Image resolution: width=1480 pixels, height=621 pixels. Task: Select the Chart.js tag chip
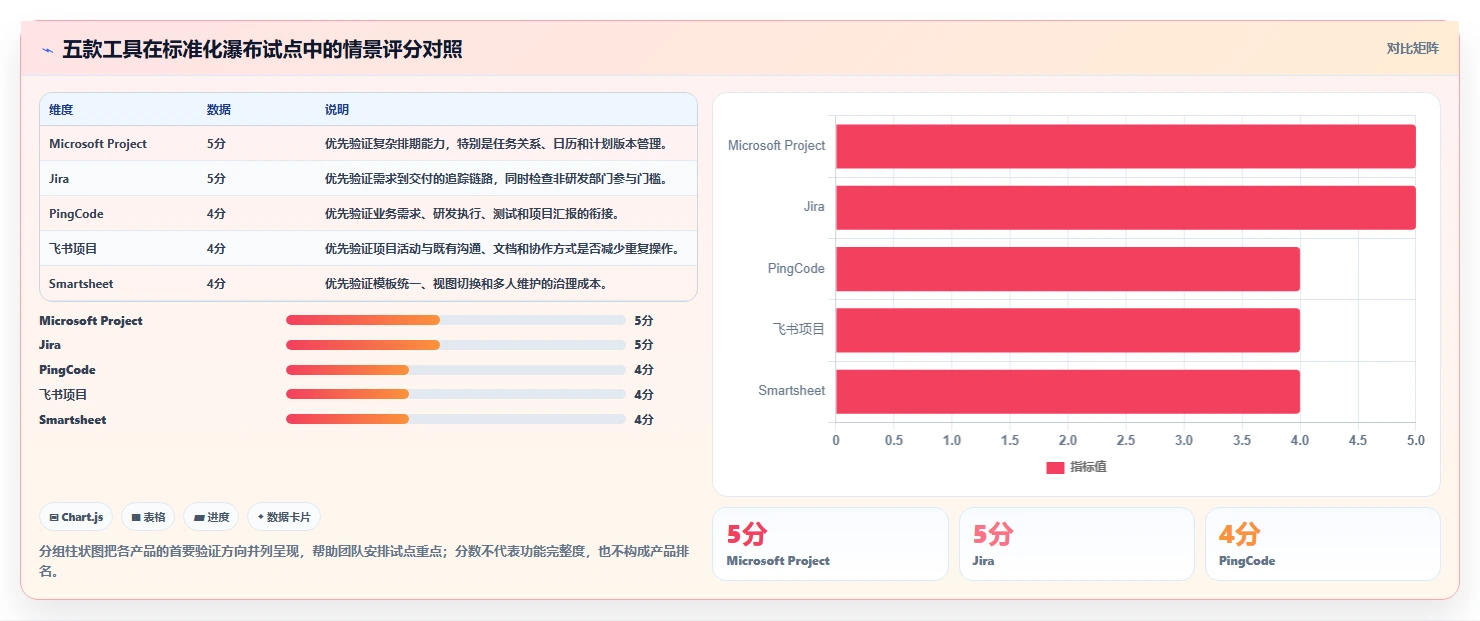pos(77,517)
